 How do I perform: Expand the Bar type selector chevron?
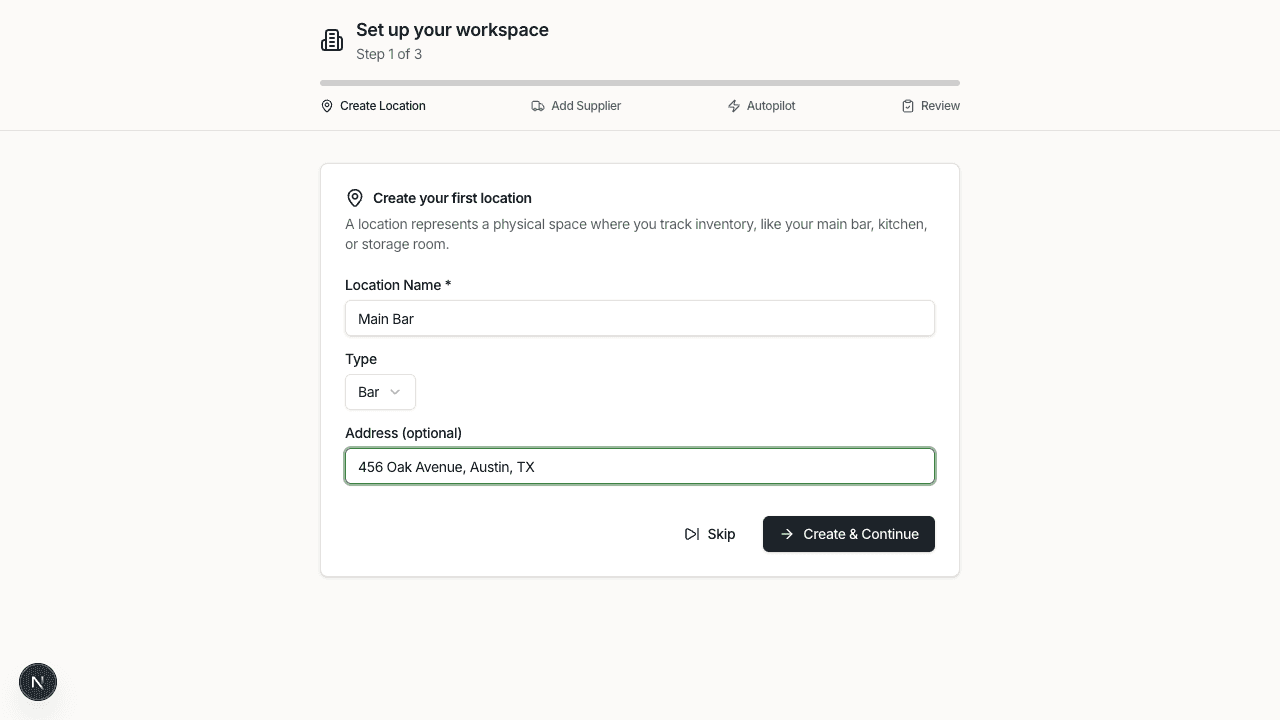tap(394, 392)
